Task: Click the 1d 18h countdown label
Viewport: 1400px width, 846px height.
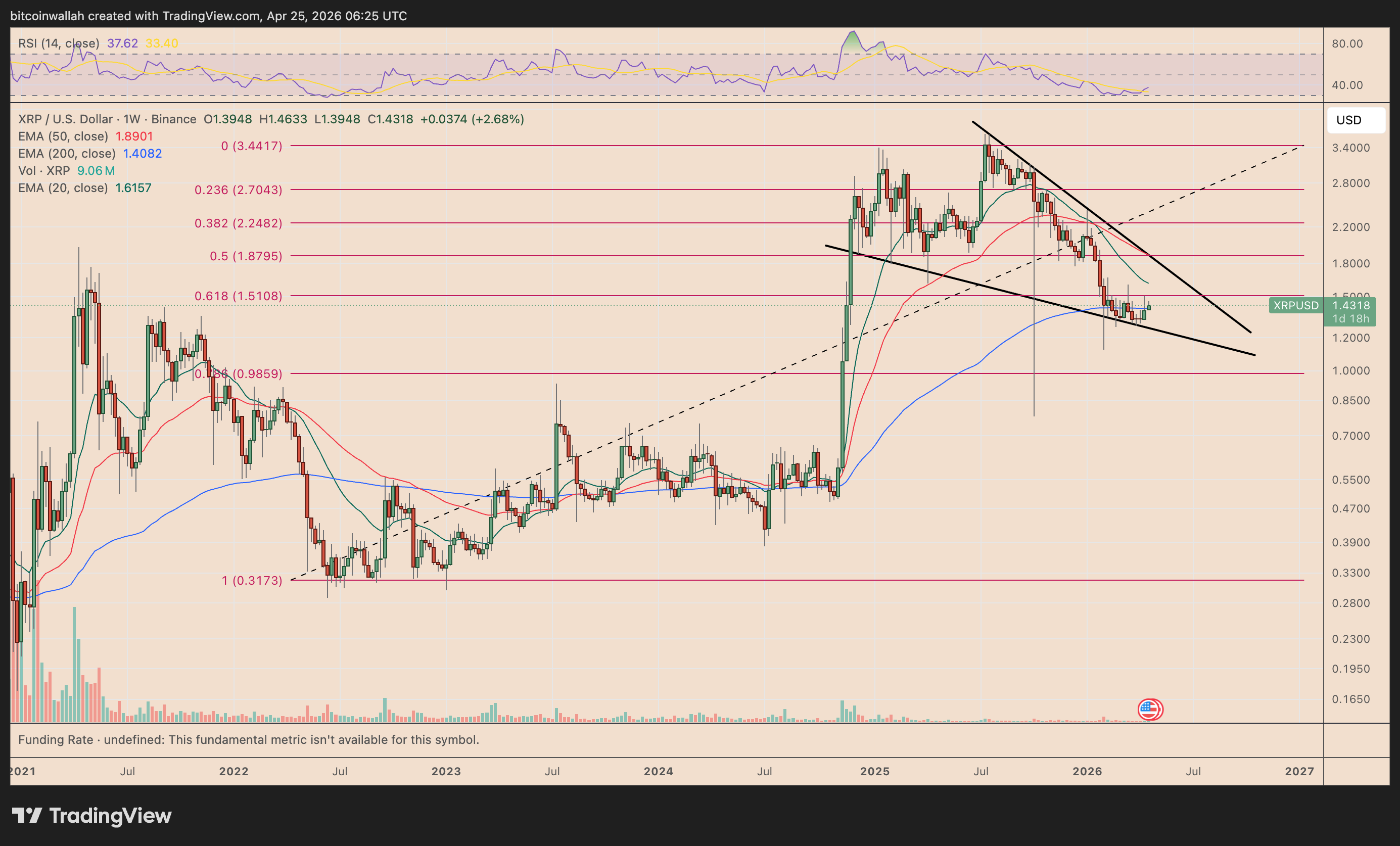Action: (1350, 319)
